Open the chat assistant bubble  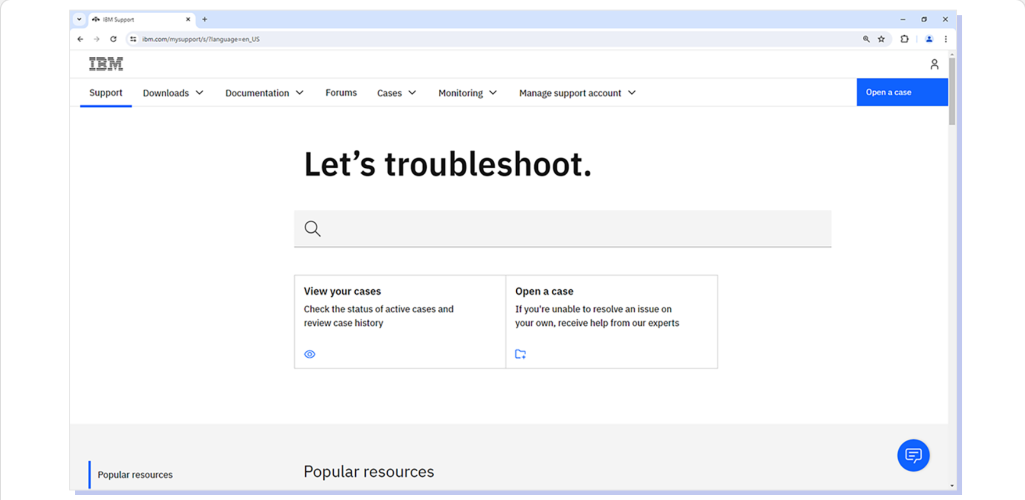coord(913,456)
